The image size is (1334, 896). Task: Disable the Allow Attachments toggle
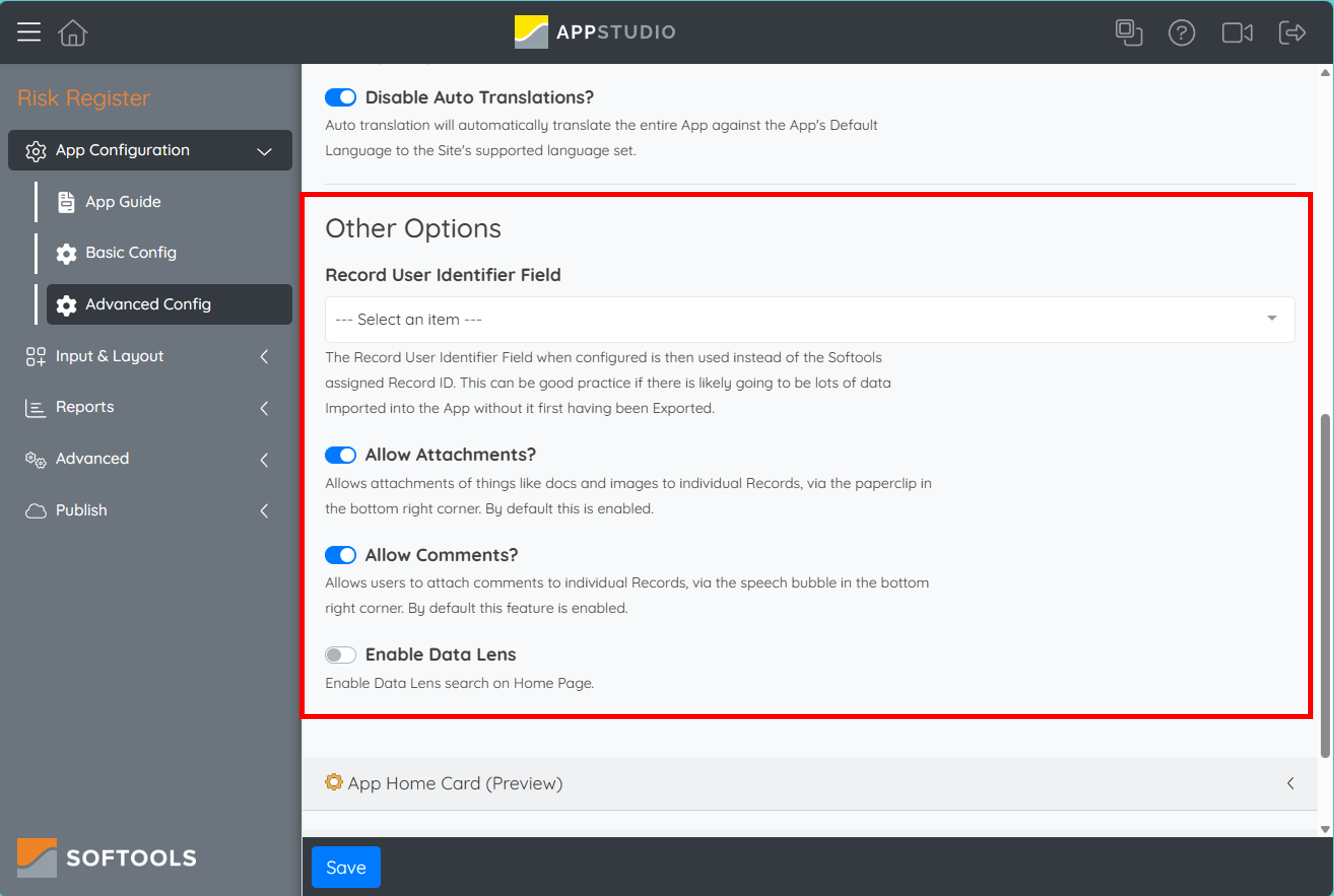(x=340, y=454)
